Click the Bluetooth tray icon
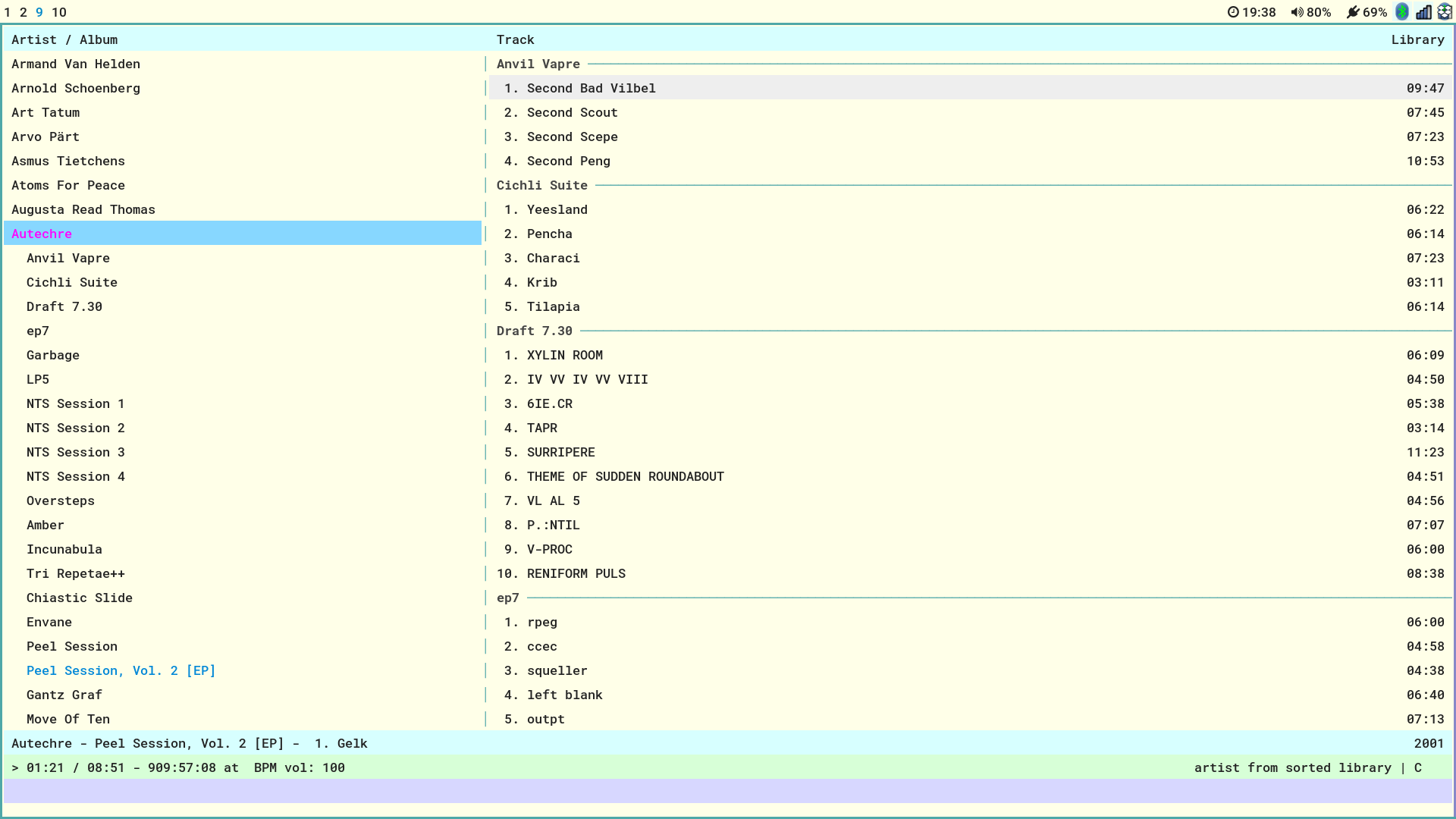Viewport: 1456px width, 819px height. tap(1402, 12)
